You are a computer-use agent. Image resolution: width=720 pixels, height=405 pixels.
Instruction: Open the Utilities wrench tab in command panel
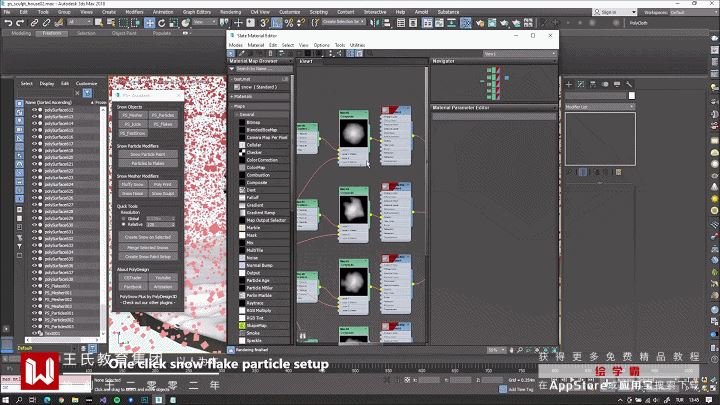(x=629, y=84)
